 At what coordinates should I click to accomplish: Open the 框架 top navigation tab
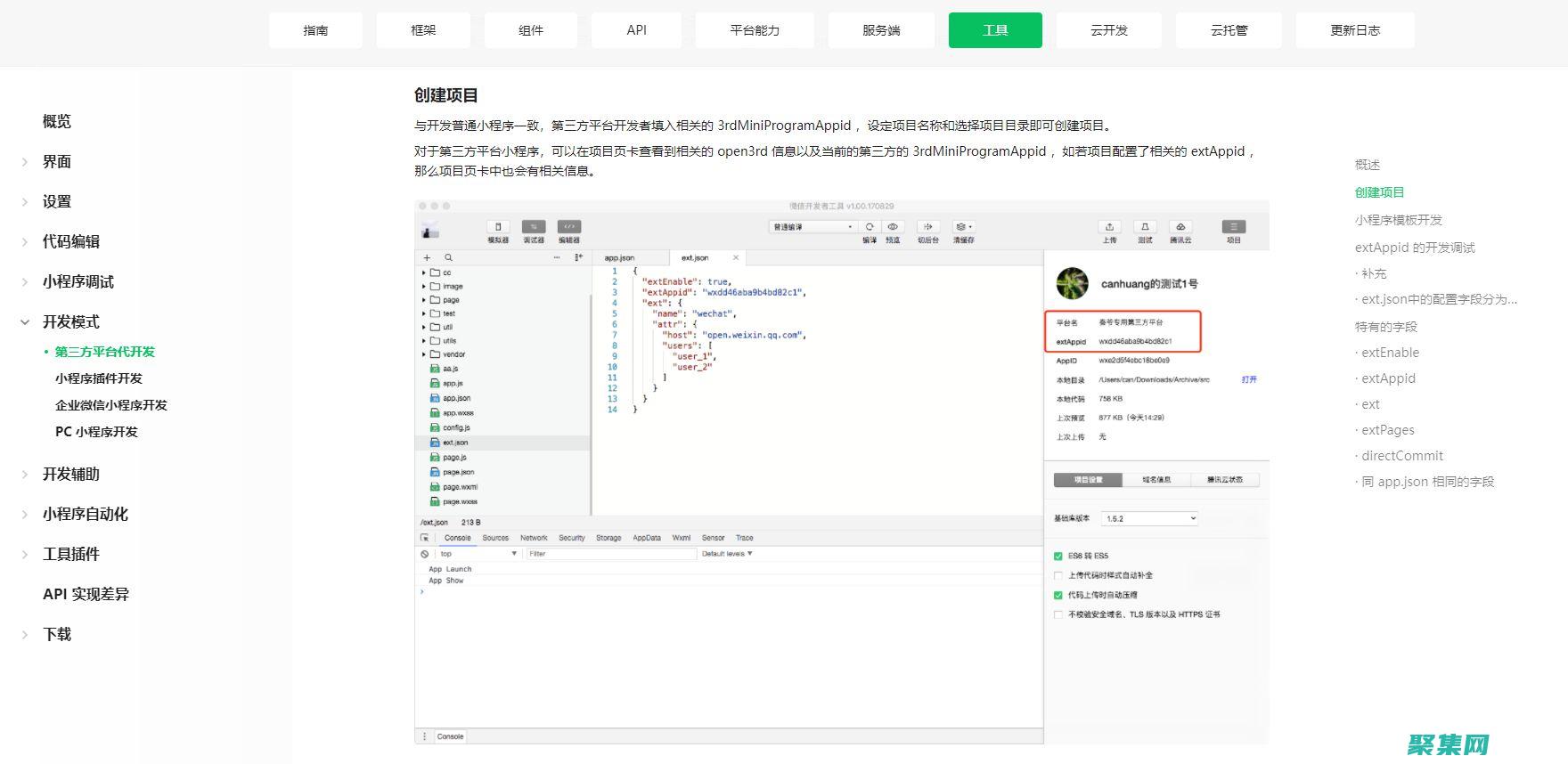click(423, 30)
